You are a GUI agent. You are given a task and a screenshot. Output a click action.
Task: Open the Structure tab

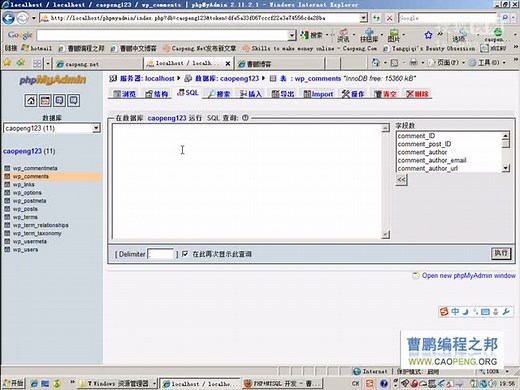point(156,94)
